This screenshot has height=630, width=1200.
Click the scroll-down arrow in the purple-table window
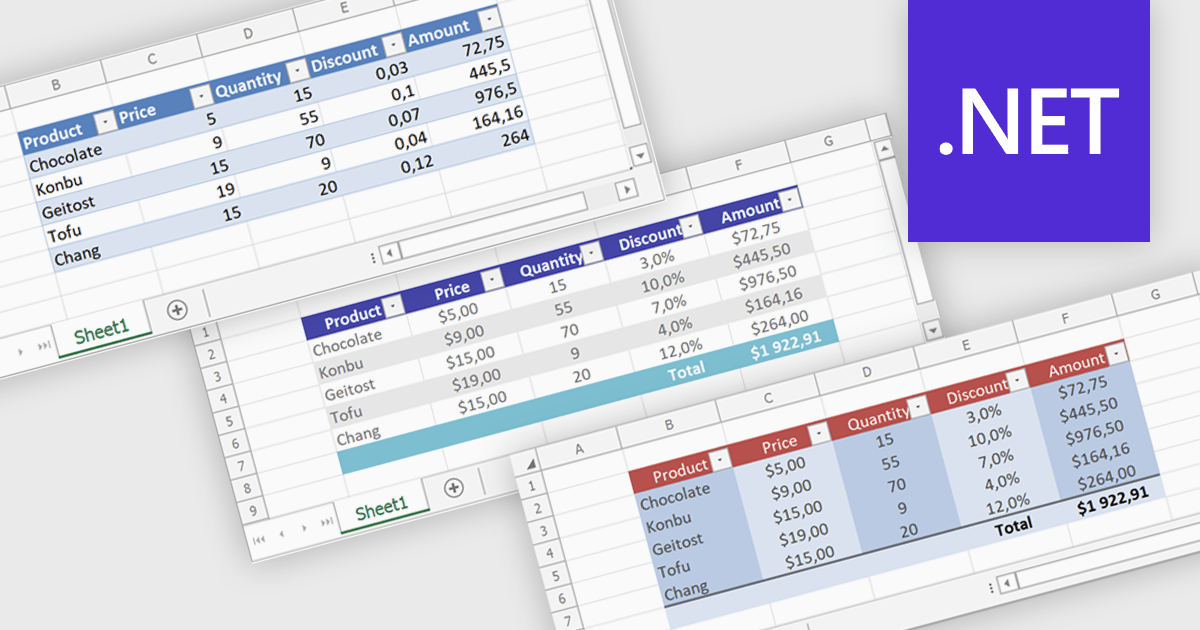(x=933, y=330)
